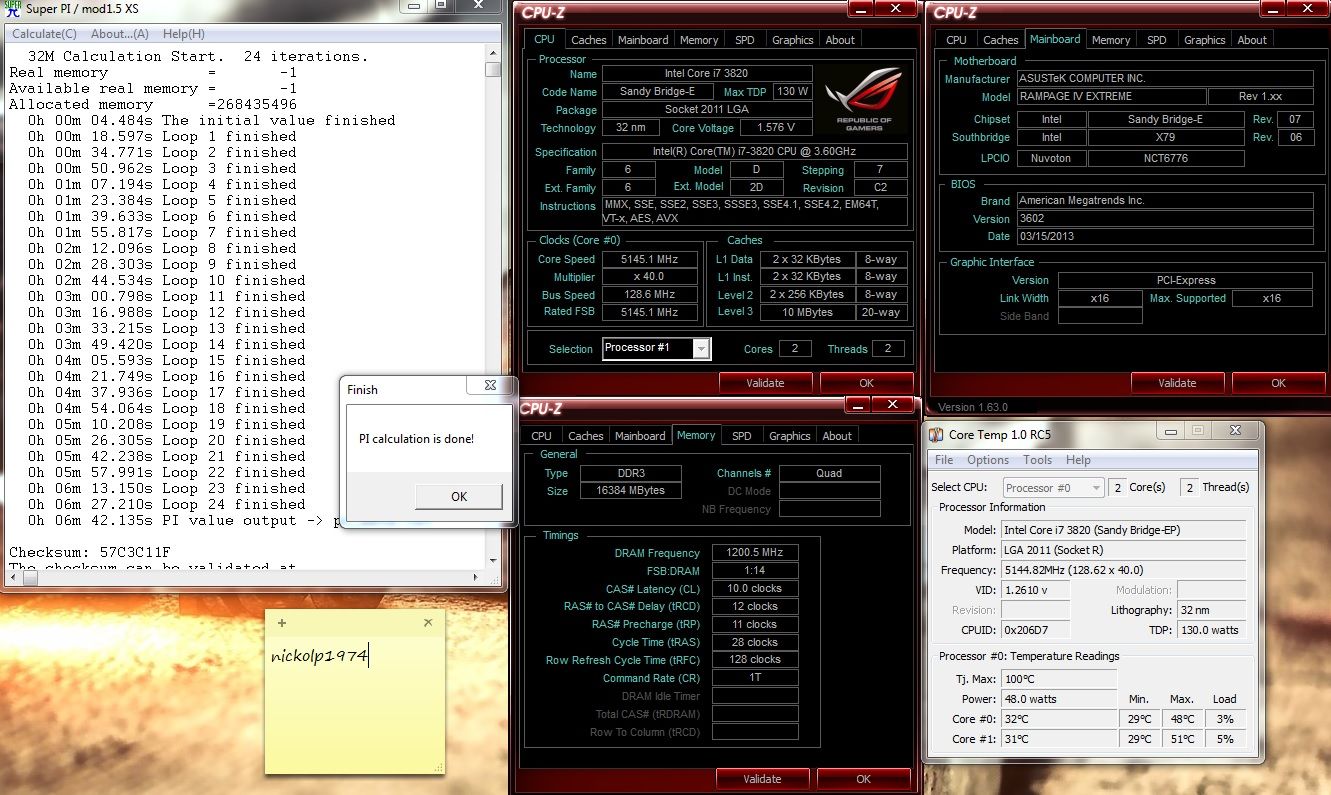Open SPD tab in CPU-Z Memory window
The width and height of the screenshot is (1331, 795).
(741, 436)
